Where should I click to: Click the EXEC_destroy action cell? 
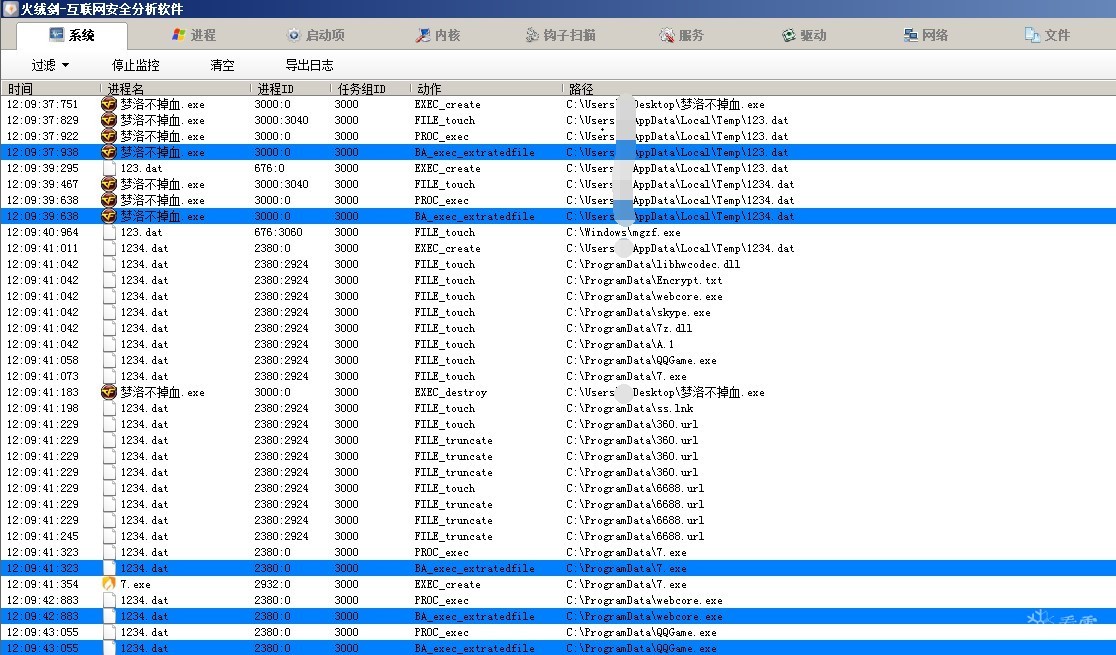[451, 392]
